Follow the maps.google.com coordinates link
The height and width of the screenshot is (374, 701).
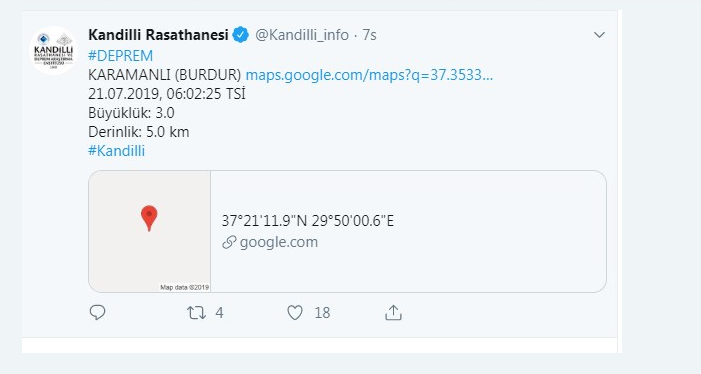click(x=369, y=75)
